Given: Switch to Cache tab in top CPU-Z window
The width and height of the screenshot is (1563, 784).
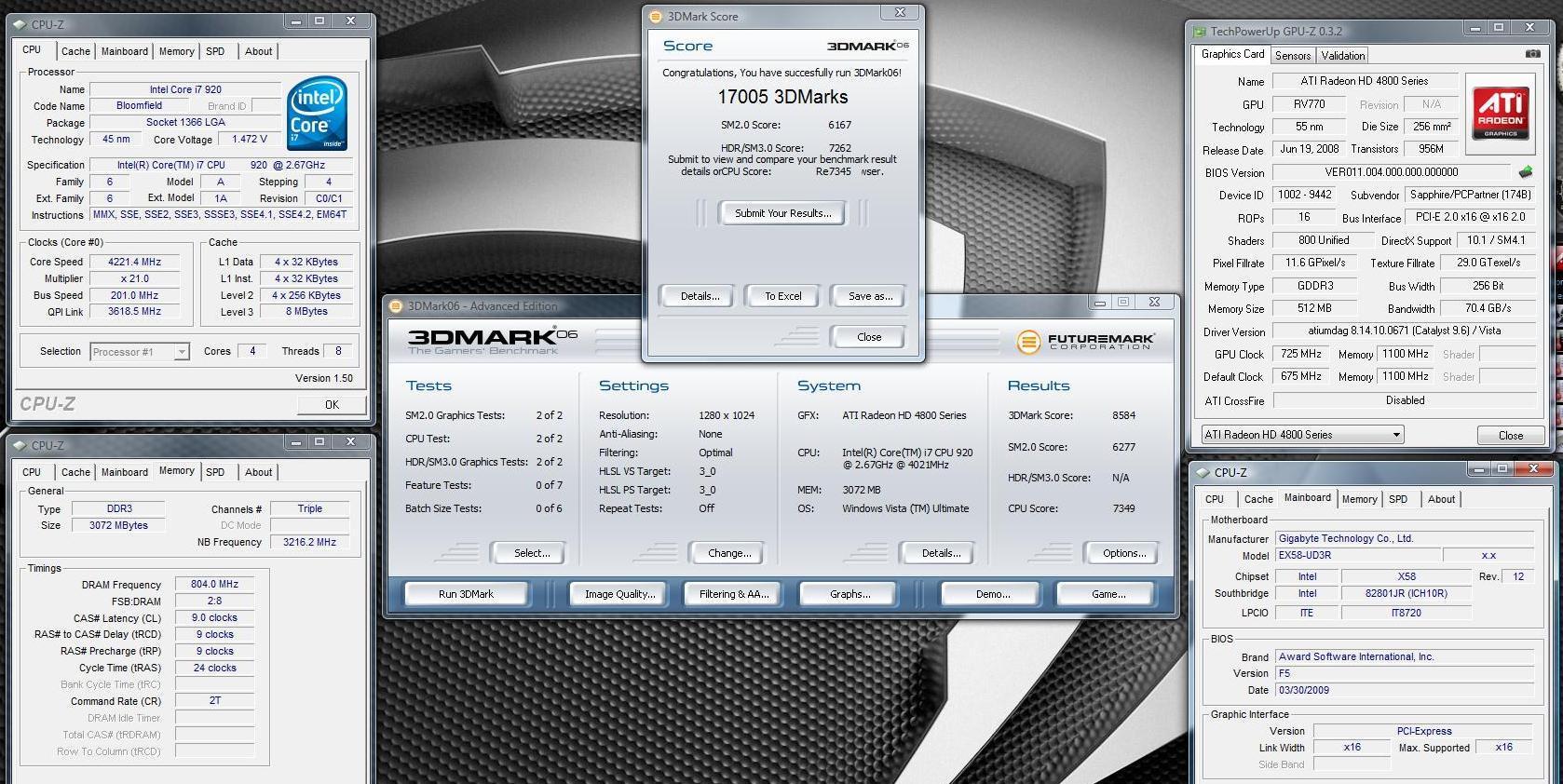Looking at the screenshot, I should (x=75, y=51).
